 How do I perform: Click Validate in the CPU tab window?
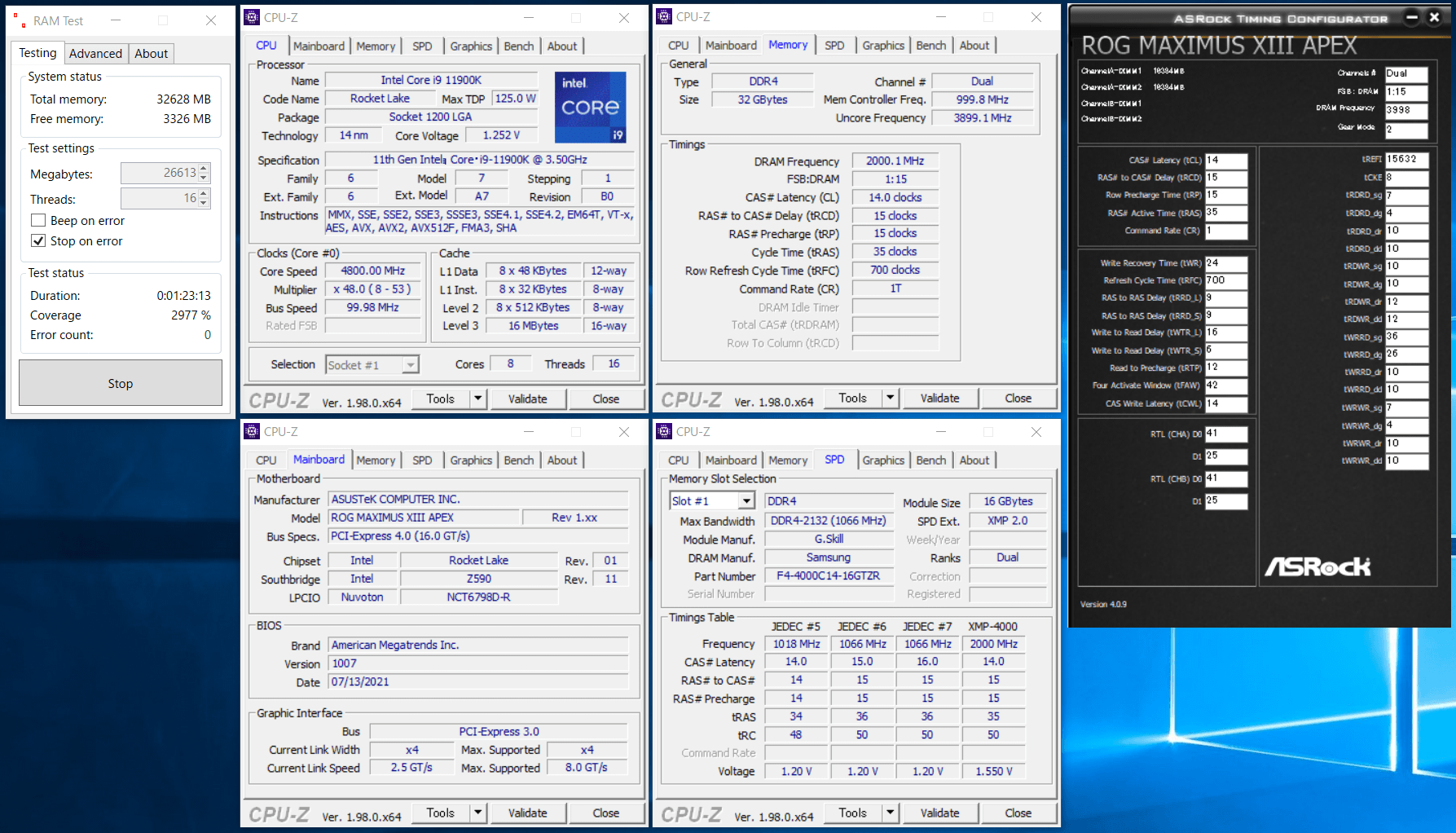[528, 399]
